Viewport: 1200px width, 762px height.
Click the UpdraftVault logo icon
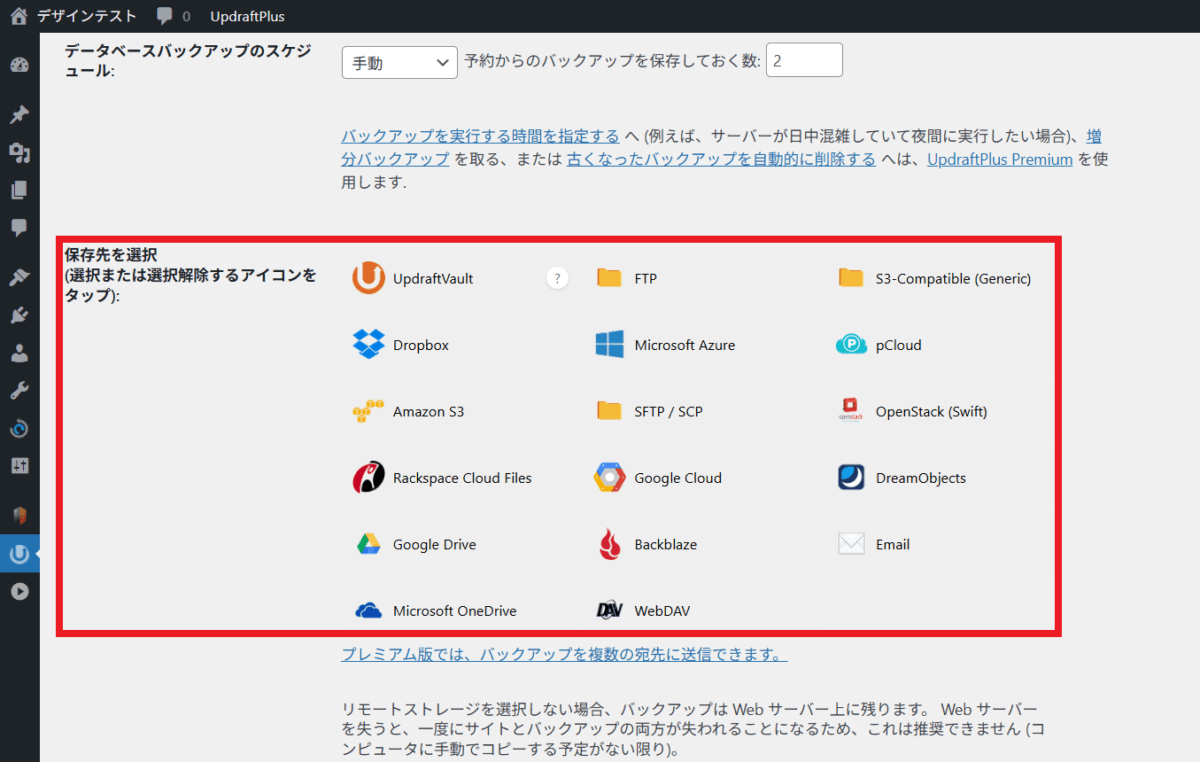coord(369,278)
